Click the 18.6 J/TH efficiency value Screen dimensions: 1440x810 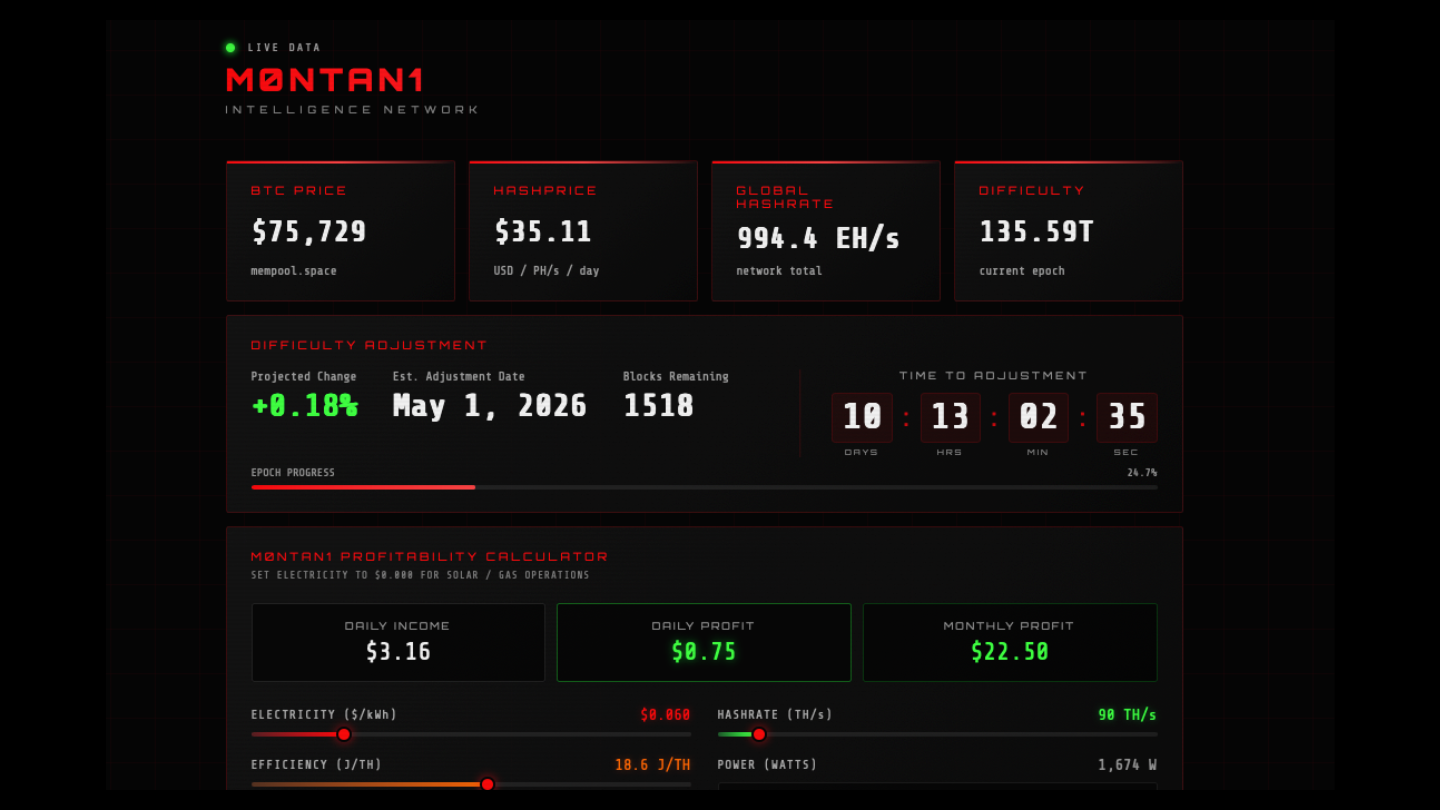652,765
